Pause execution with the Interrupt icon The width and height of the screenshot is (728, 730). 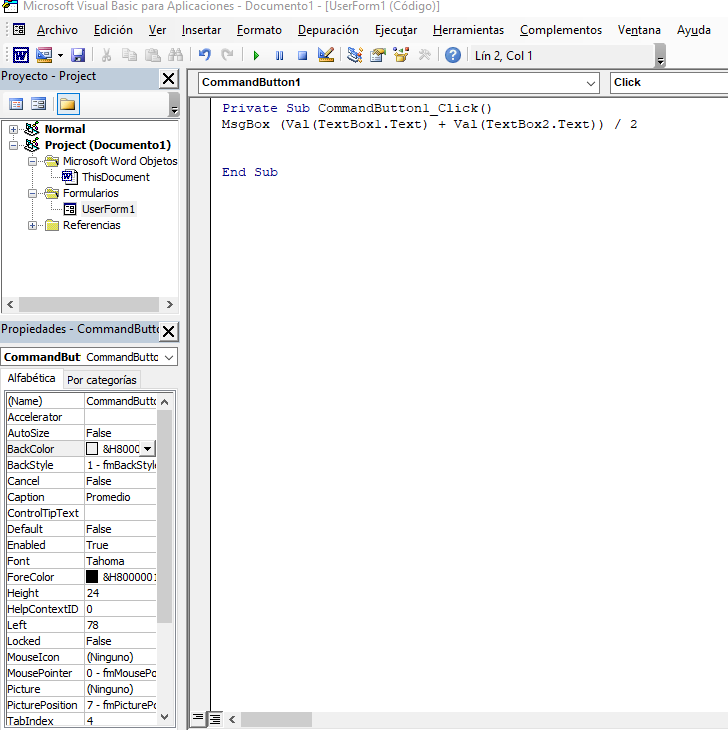(279, 56)
